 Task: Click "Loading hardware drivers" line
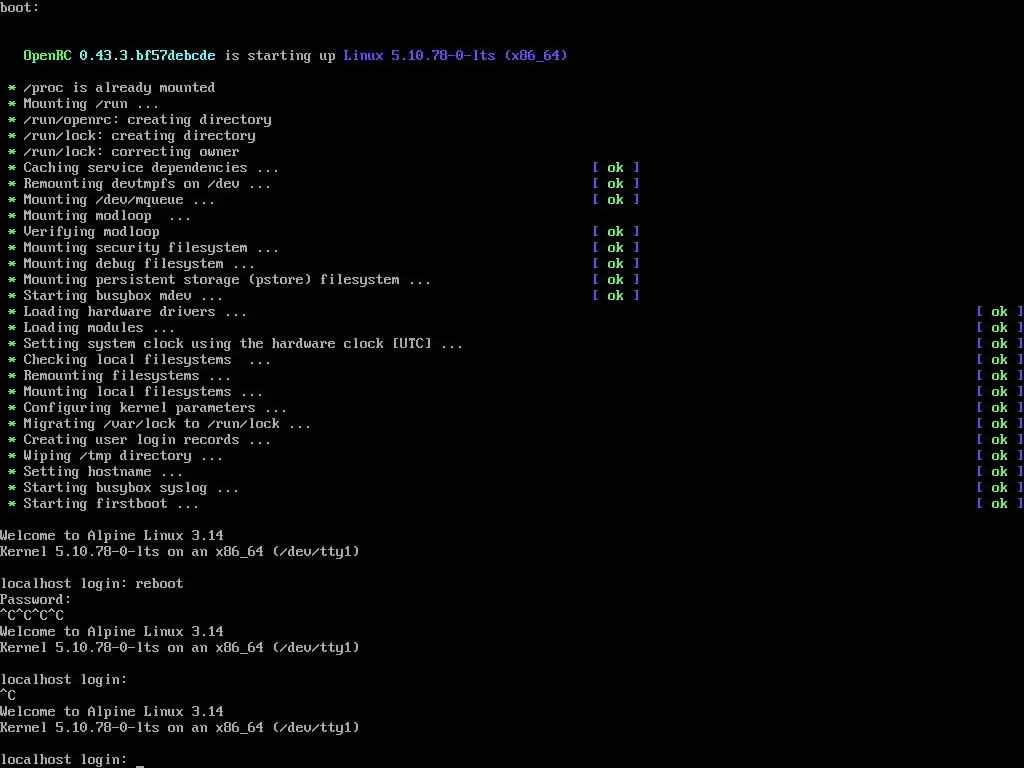tap(135, 312)
